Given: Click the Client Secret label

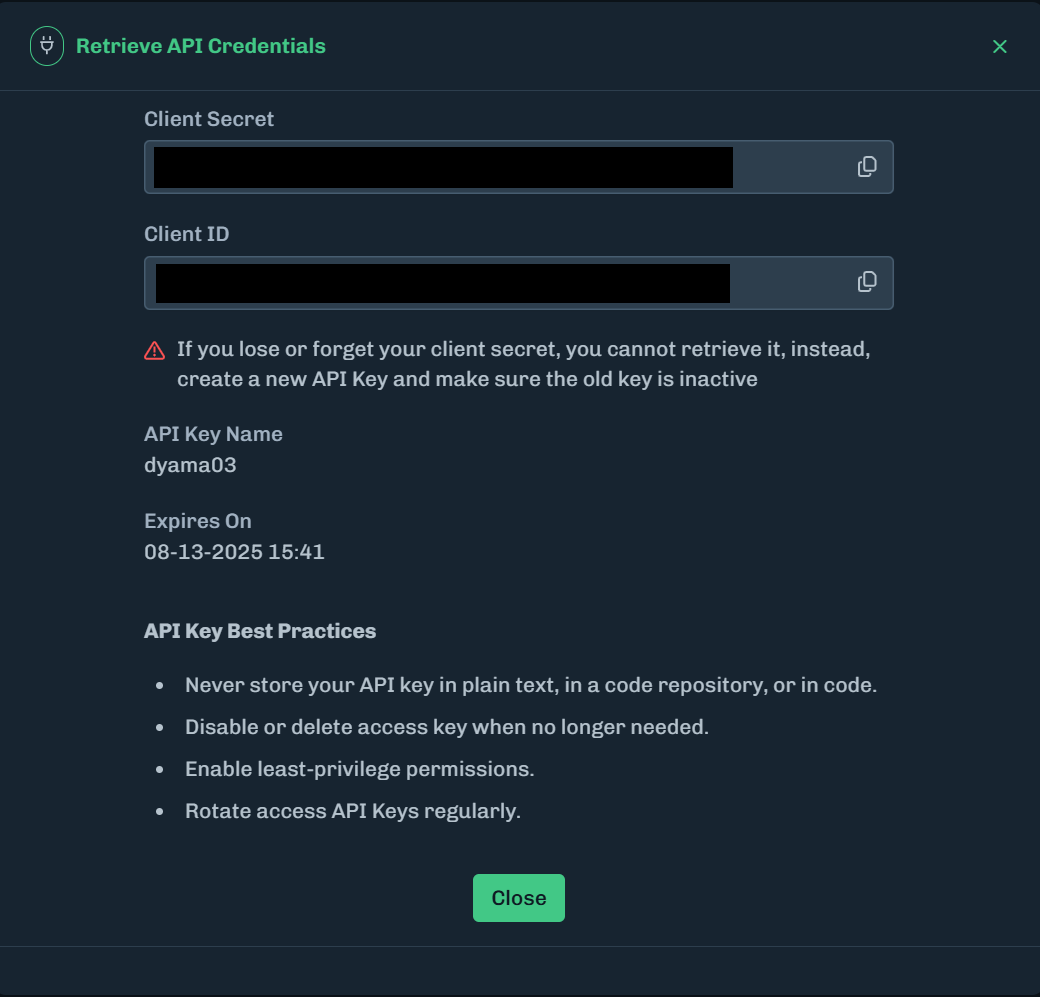Looking at the screenshot, I should [209, 119].
